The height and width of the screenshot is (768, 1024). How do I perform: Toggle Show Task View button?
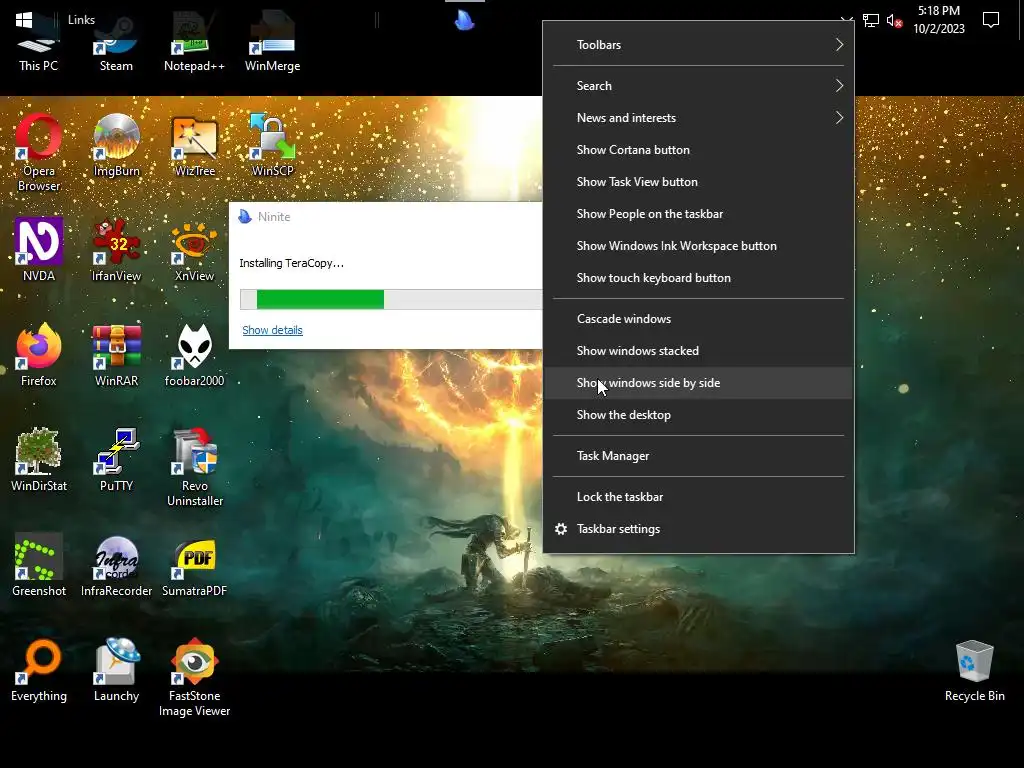tap(698, 182)
